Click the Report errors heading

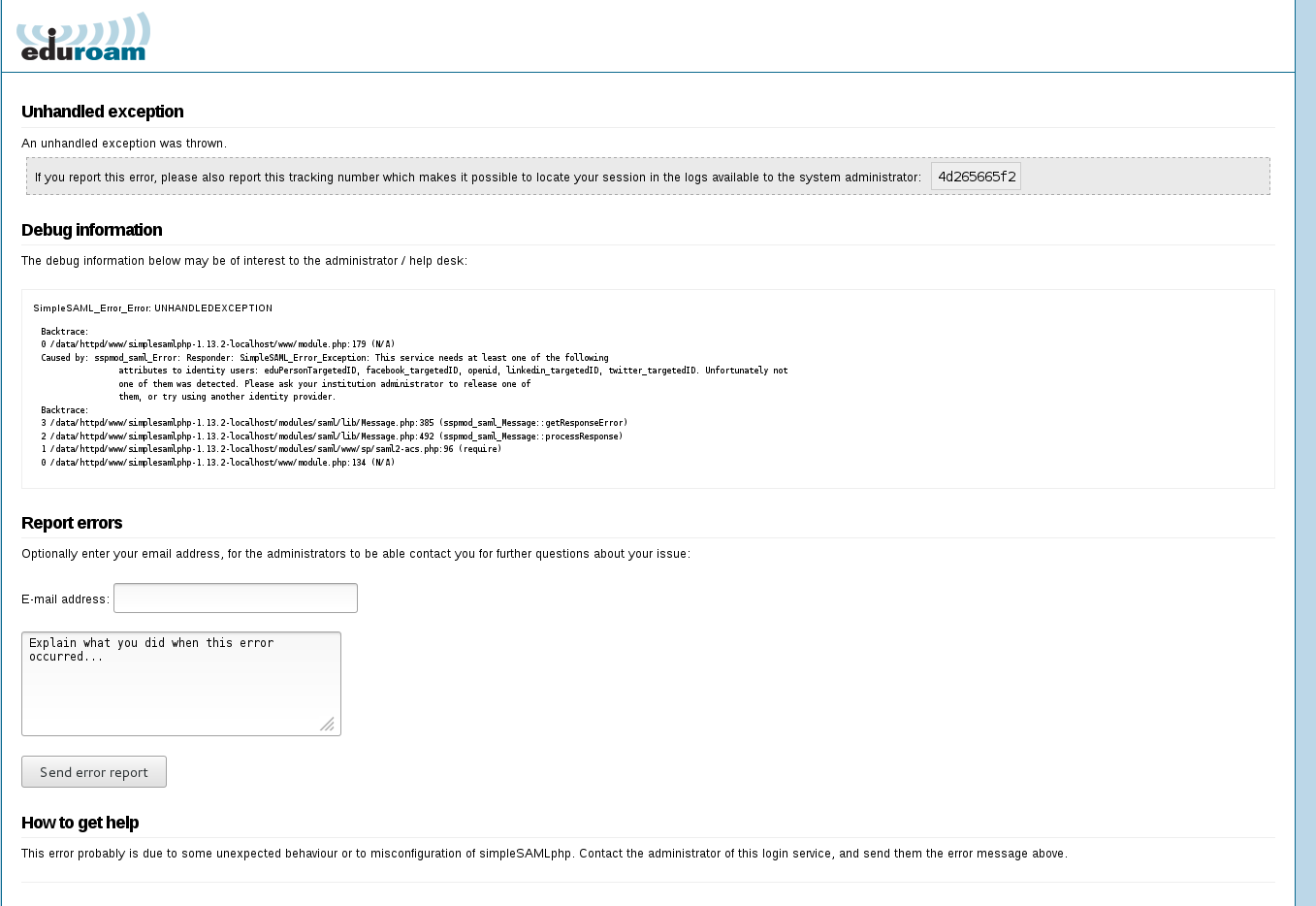pyautogui.click(x=72, y=523)
